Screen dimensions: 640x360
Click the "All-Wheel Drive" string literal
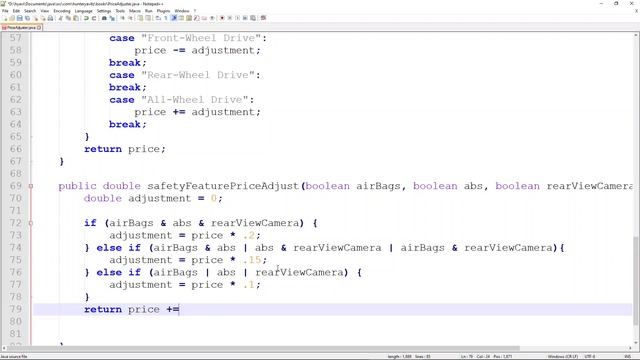(x=195, y=100)
